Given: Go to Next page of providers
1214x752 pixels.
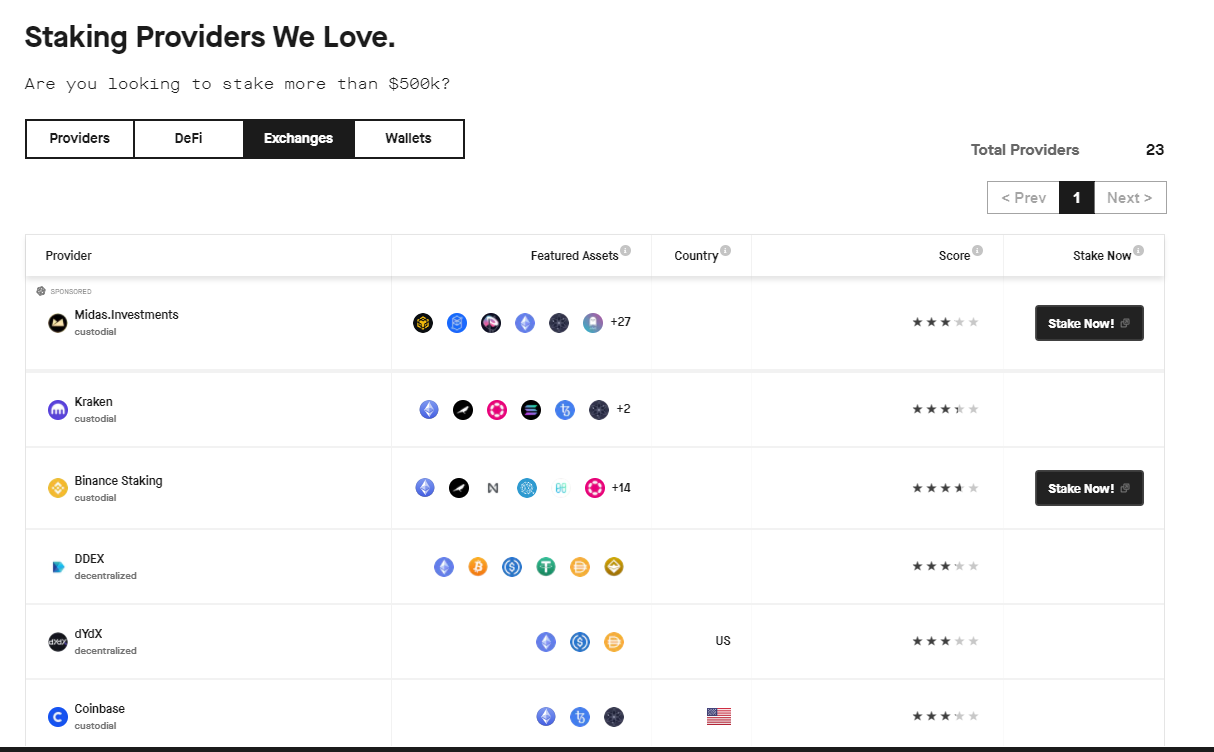Looking at the screenshot, I should (x=1129, y=198).
